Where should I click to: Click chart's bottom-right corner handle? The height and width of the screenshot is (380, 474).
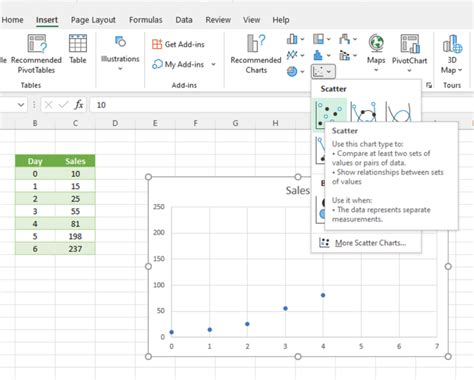448,356
